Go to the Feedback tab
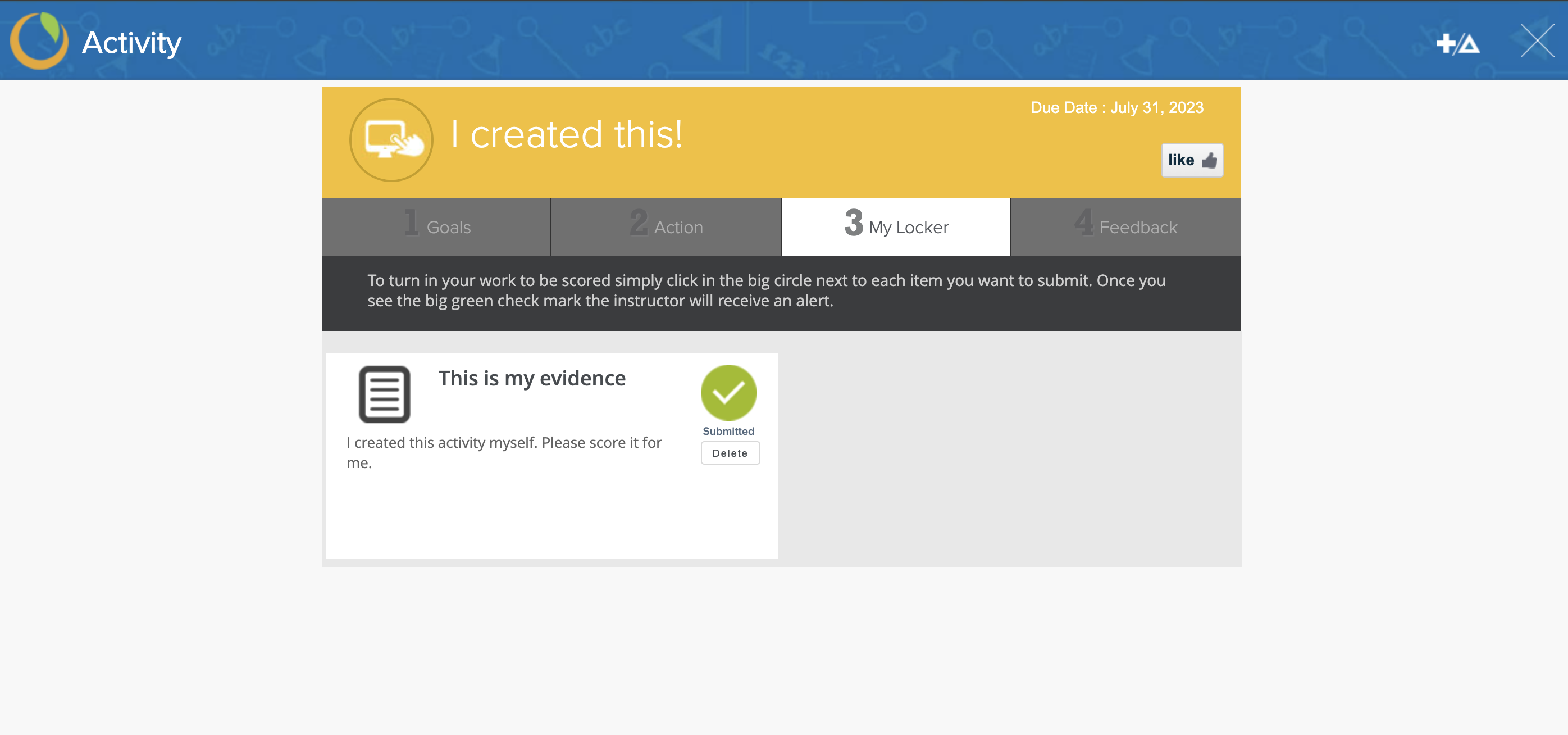Screen dimensions: 1568x735 tap(1125, 226)
